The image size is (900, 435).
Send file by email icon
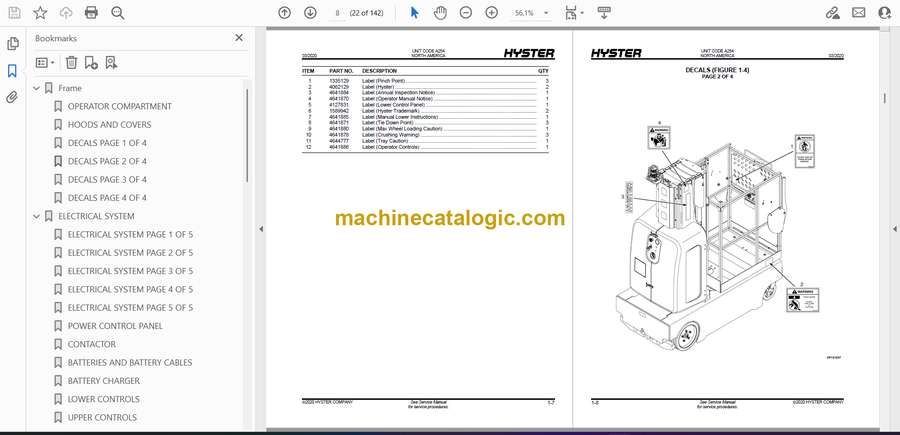859,13
